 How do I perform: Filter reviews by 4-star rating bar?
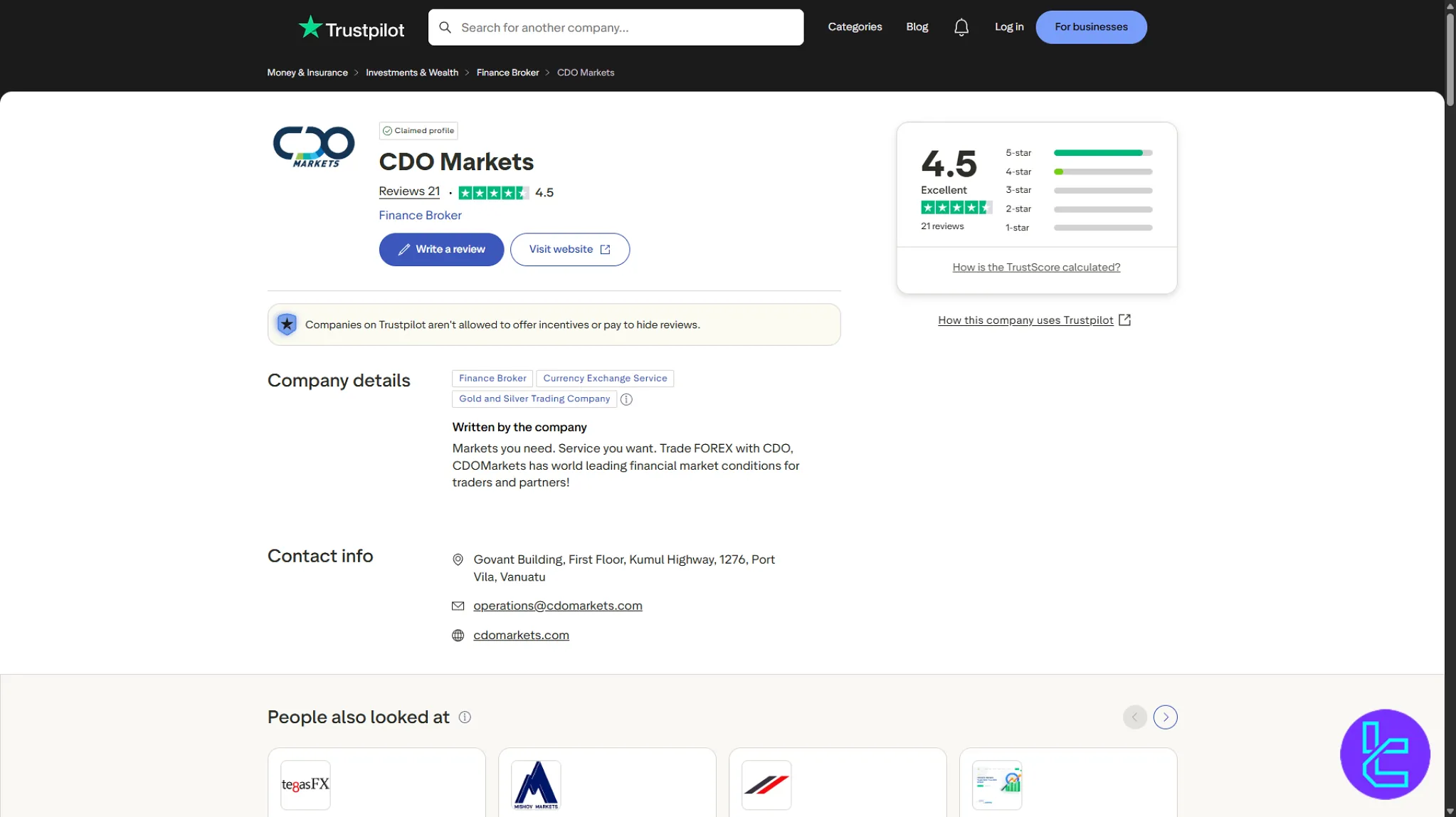[1102, 172]
